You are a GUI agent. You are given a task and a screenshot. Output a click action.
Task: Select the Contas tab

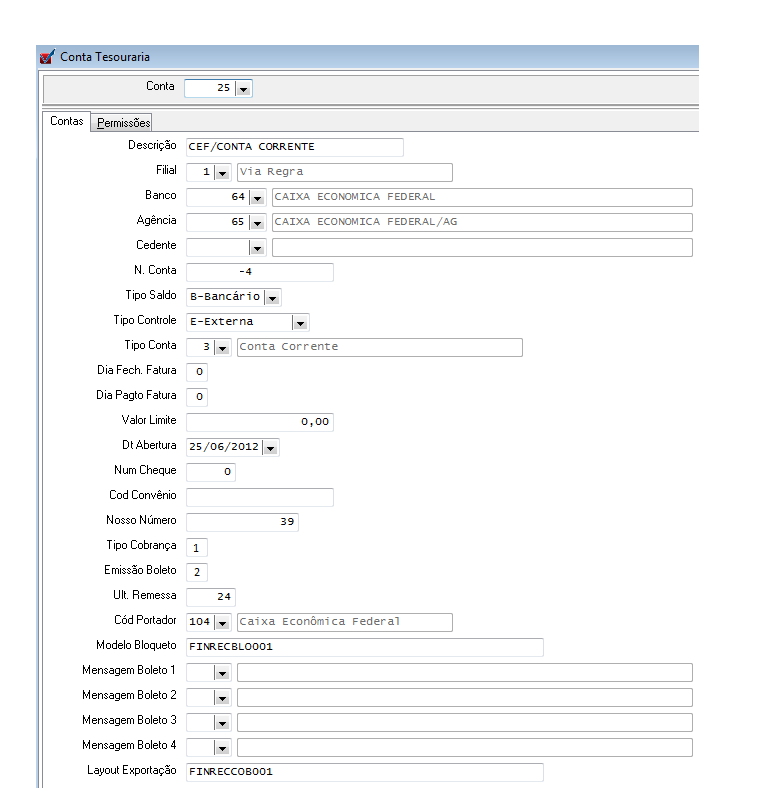[67, 122]
